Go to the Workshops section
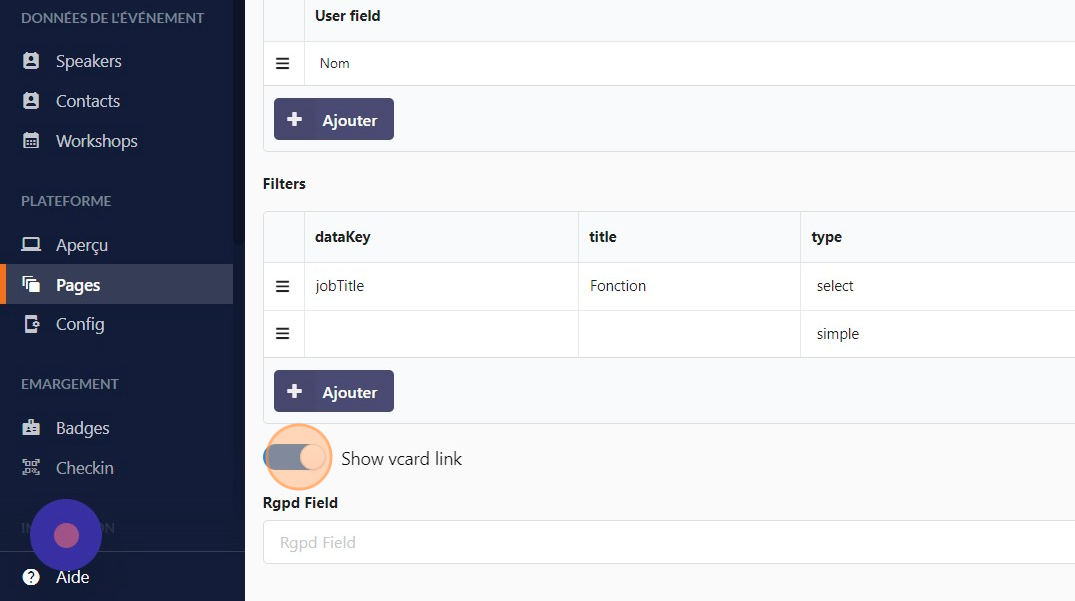This screenshot has width=1075, height=601. pos(96,141)
